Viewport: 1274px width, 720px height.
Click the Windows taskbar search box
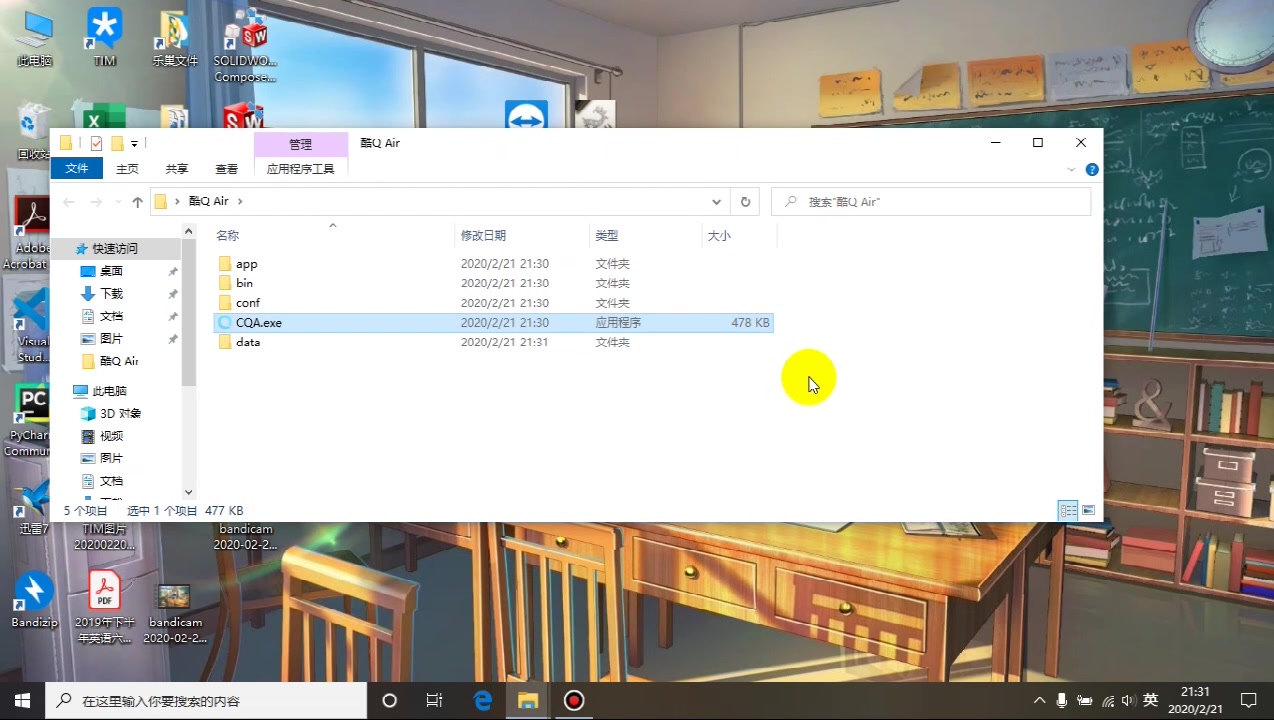point(200,700)
